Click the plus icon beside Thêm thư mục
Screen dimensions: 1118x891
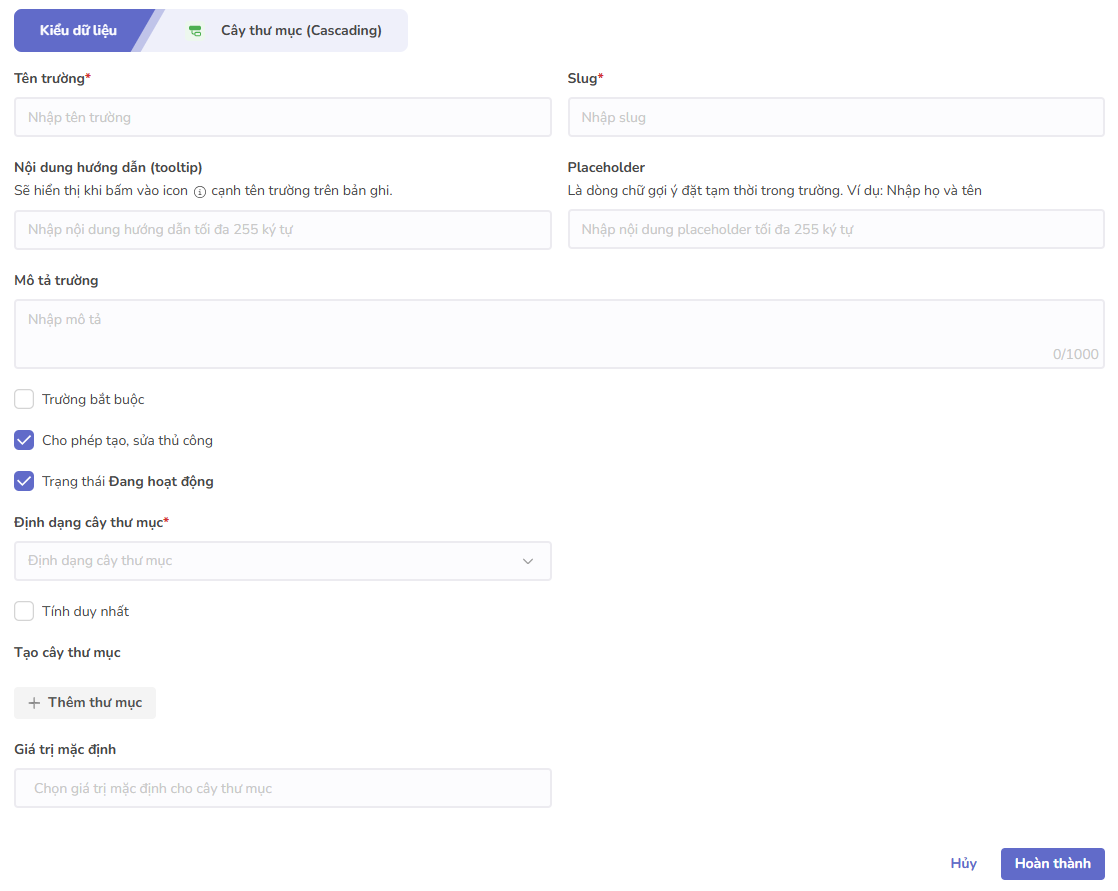coord(34,703)
